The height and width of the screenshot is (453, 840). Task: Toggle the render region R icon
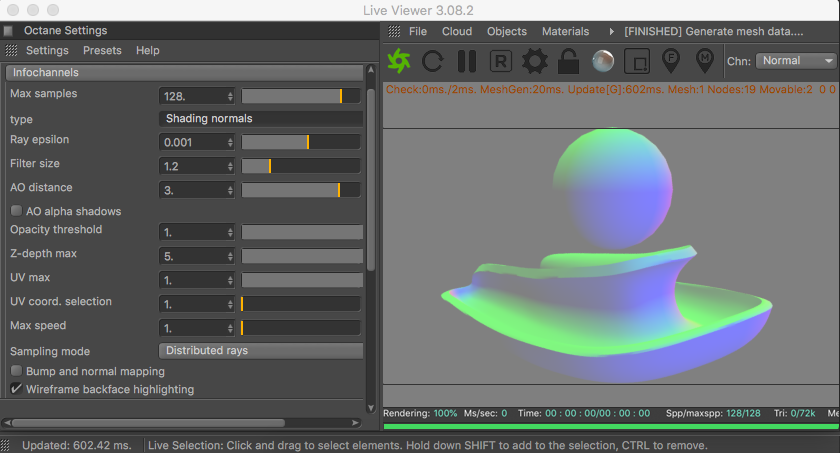click(501, 61)
